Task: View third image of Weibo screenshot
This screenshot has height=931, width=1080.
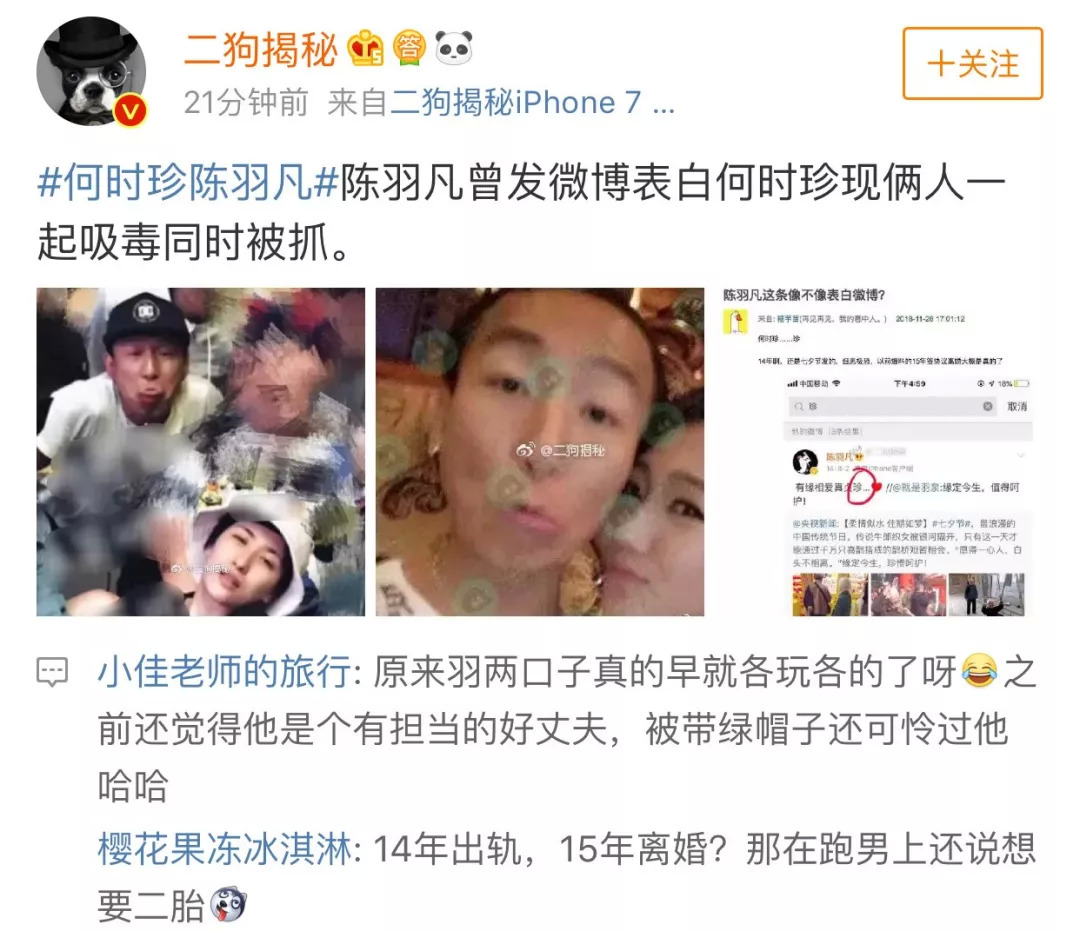Action: tap(880, 452)
